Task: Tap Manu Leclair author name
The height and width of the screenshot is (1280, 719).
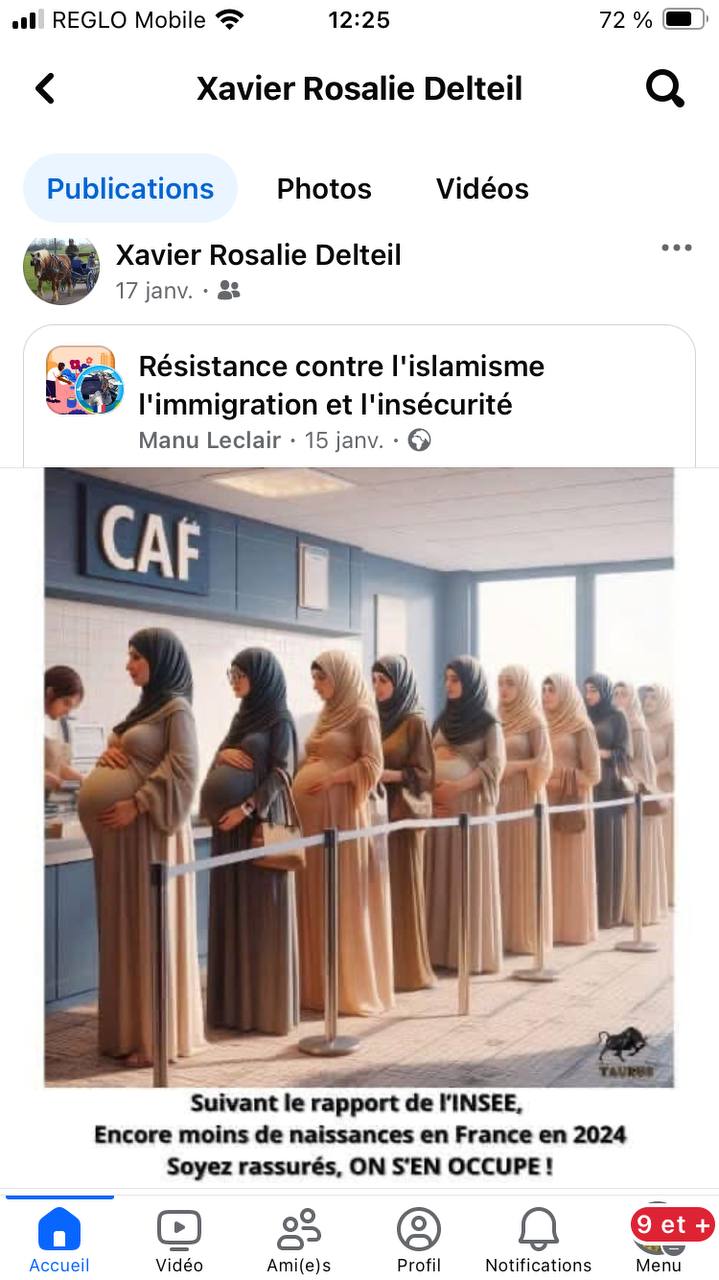Action: 209,440
